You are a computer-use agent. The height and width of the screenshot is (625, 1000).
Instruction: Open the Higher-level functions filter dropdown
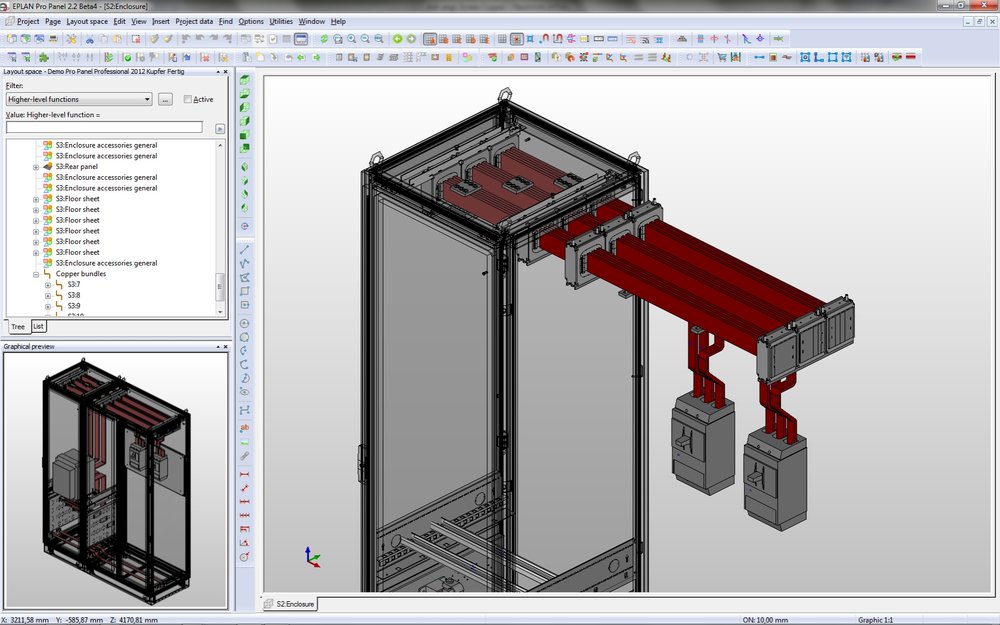[x=147, y=99]
